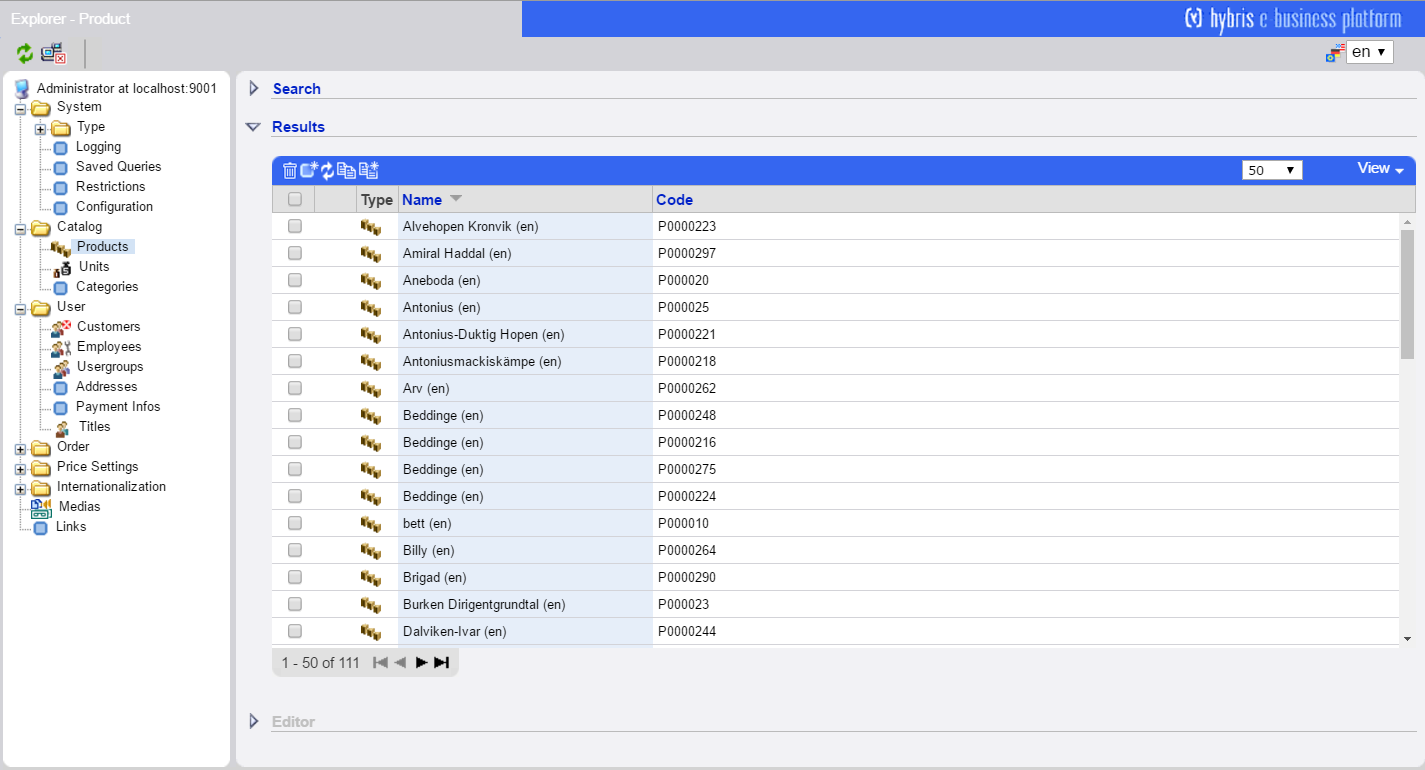Viewport: 1425px width, 770px height.
Task: Expand the Internationalization tree folder
Action: pos(20,489)
